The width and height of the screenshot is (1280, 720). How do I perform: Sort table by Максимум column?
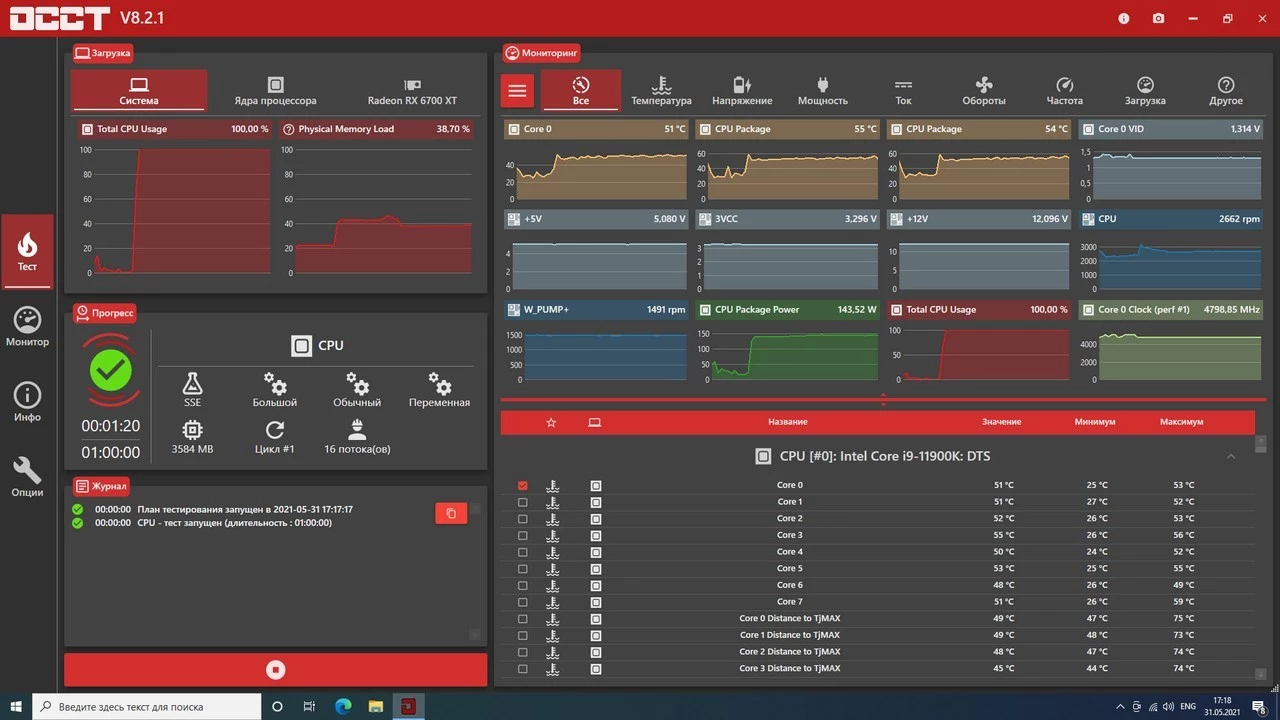[1181, 422]
